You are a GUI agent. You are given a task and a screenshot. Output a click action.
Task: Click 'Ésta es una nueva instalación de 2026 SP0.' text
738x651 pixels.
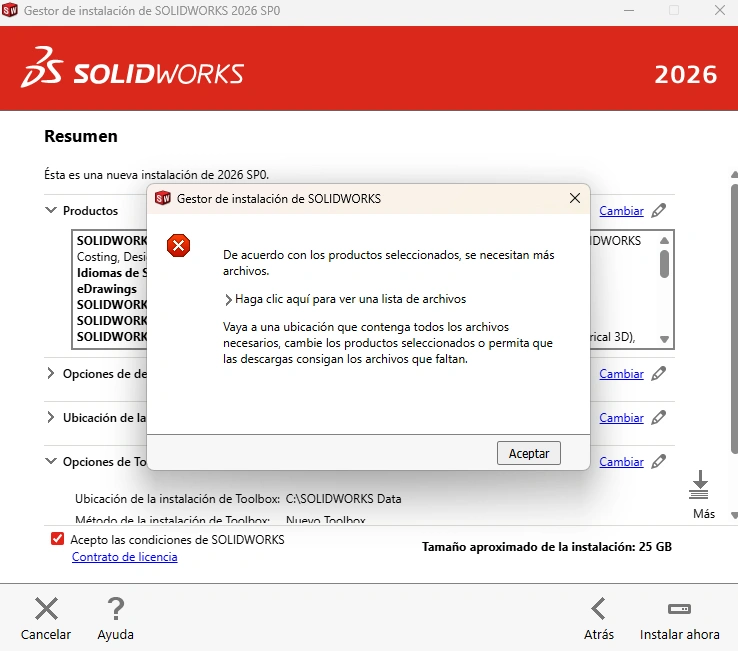(x=156, y=175)
